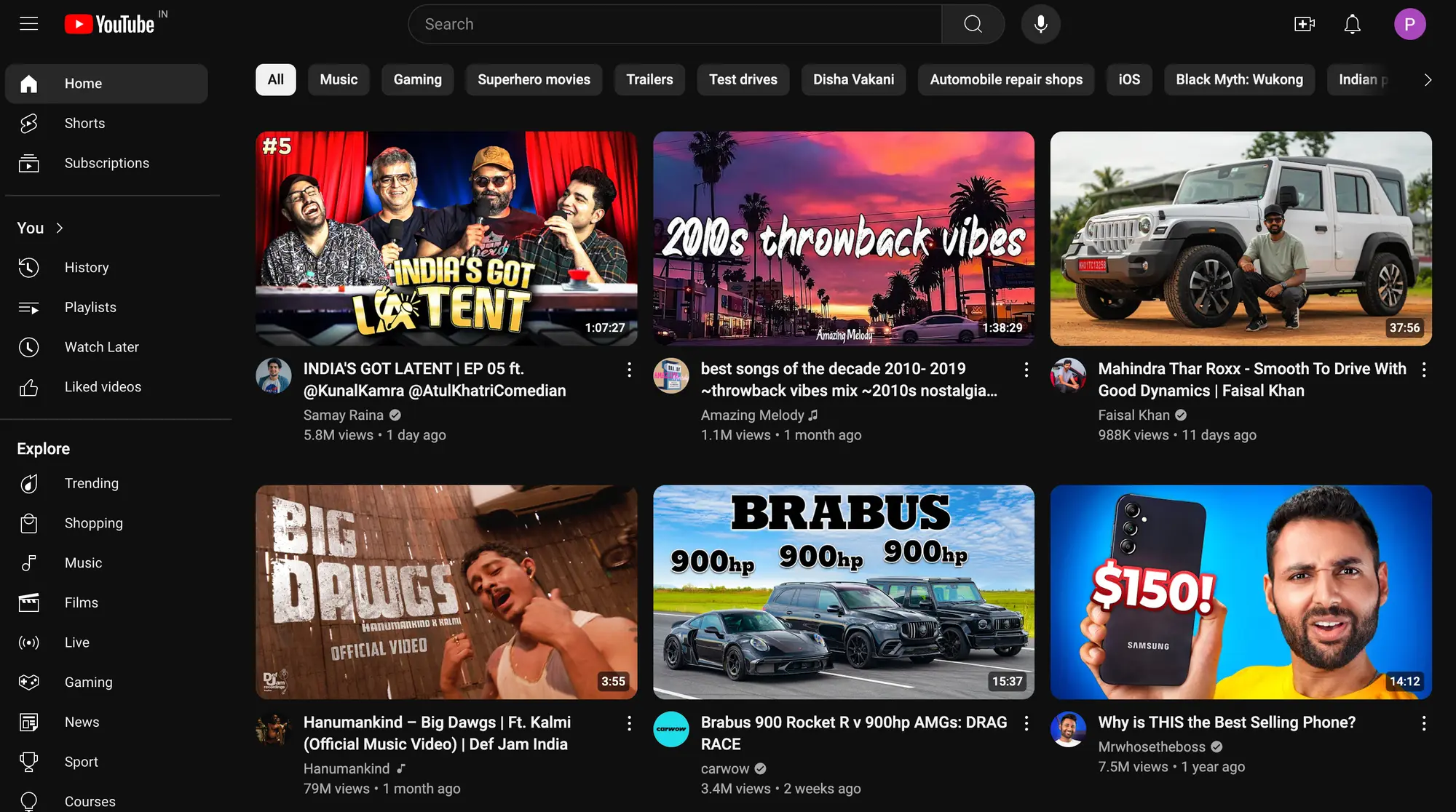Image resolution: width=1456 pixels, height=812 pixels.
Task: Select the All filter chip
Action: pyautogui.click(x=275, y=79)
